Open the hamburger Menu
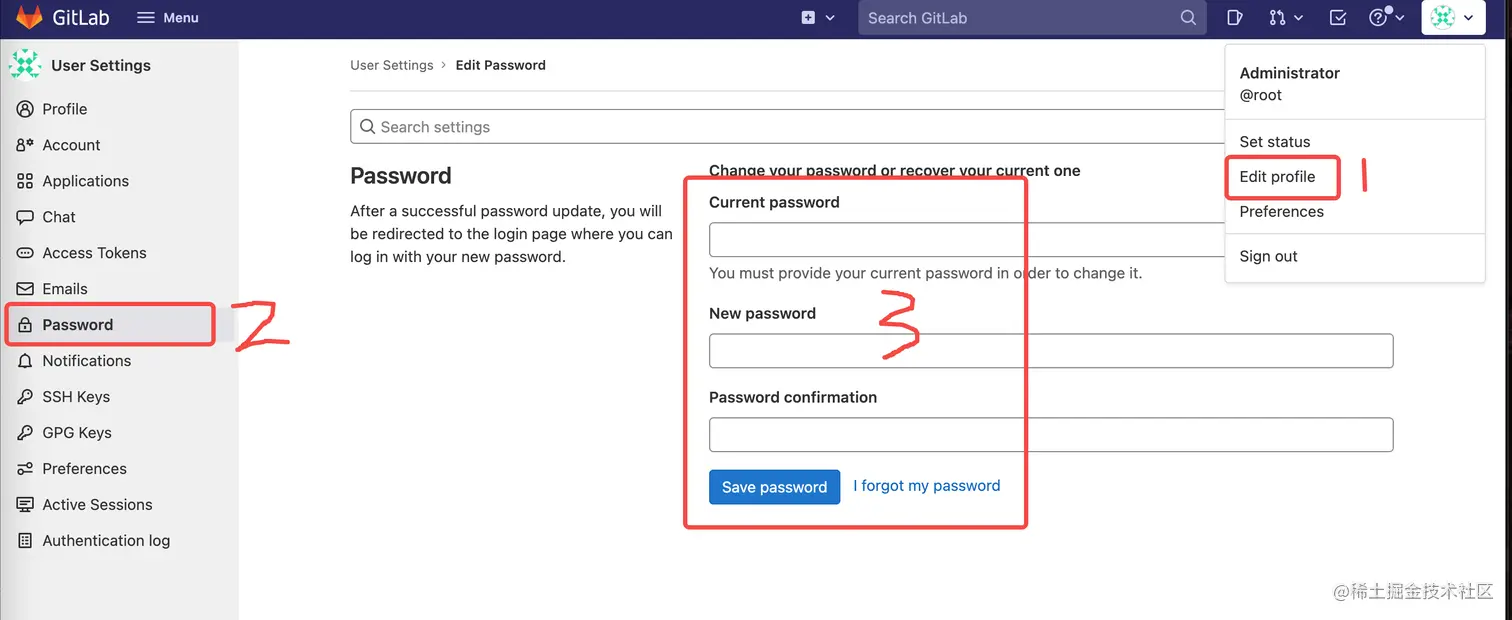The height and width of the screenshot is (620, 1512). [167, 18]
